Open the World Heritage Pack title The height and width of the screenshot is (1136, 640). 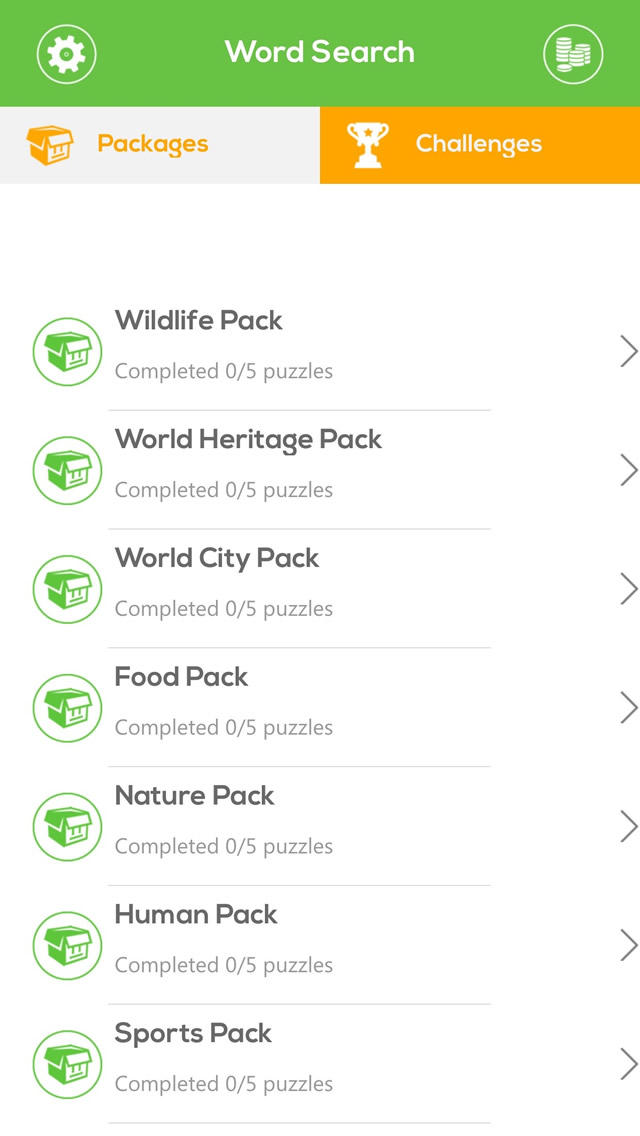pos(248,439)
